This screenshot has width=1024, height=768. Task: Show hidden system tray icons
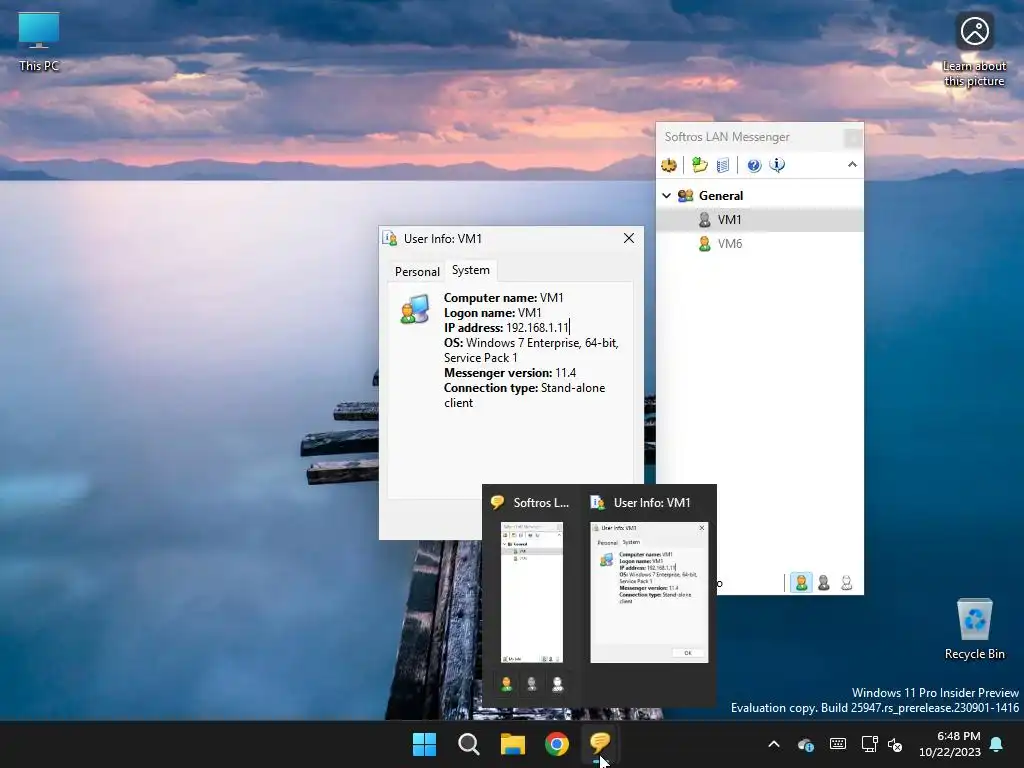click(774, 744)
